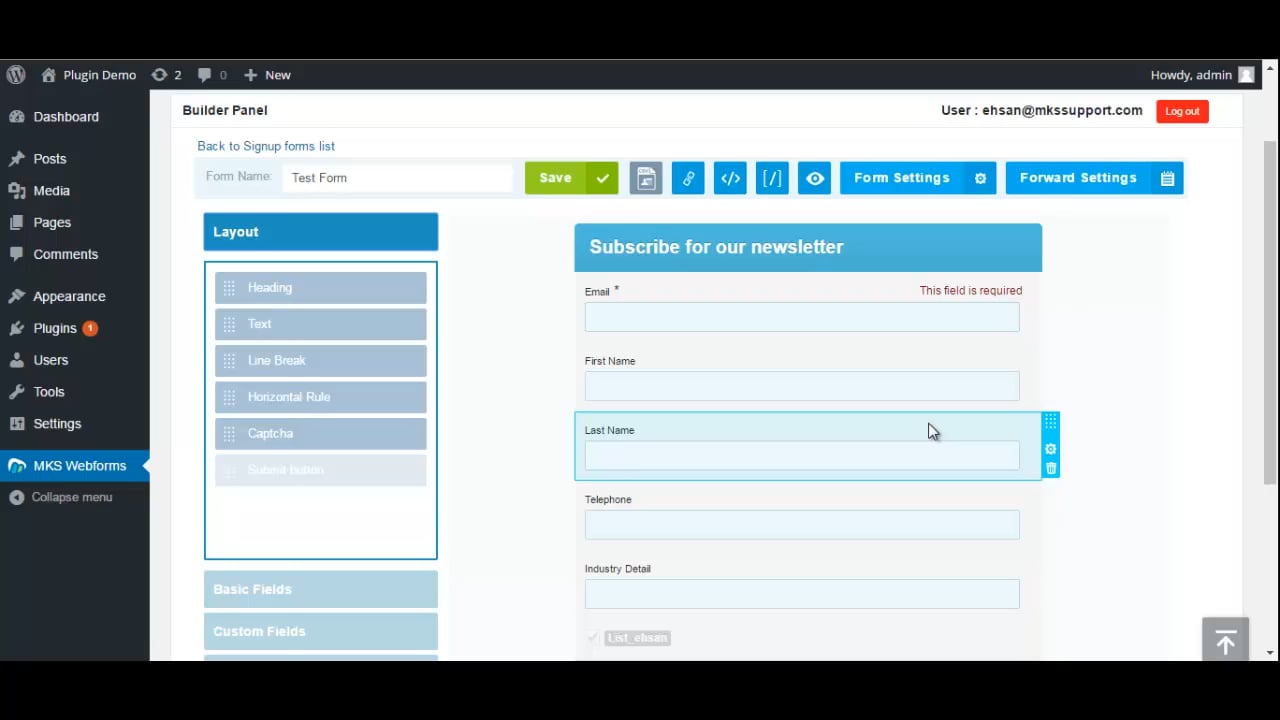Collapse the Layout panel header
Viewport: 1280px width, 720px height.
pos(321,232)
